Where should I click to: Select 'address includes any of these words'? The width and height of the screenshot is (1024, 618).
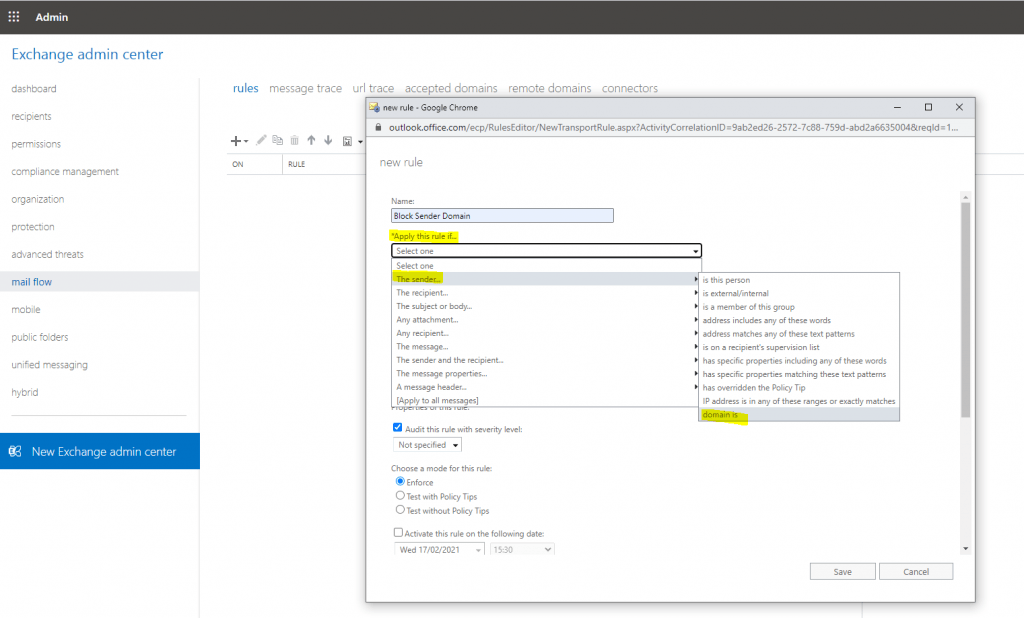799,320
